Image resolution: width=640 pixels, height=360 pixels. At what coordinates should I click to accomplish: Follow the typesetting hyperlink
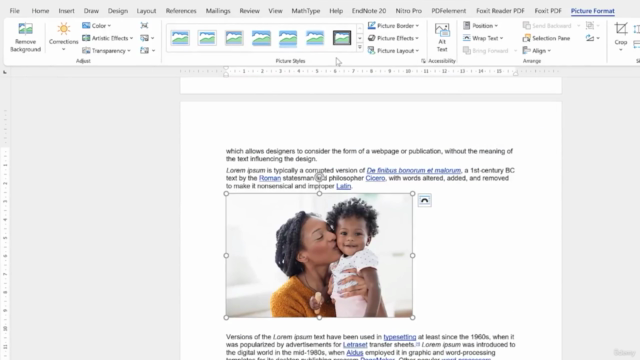(x=400, y=337)
